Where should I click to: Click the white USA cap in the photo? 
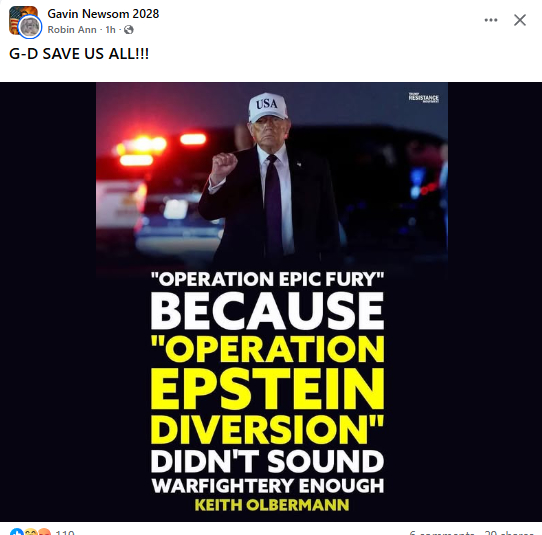(268, 107)
